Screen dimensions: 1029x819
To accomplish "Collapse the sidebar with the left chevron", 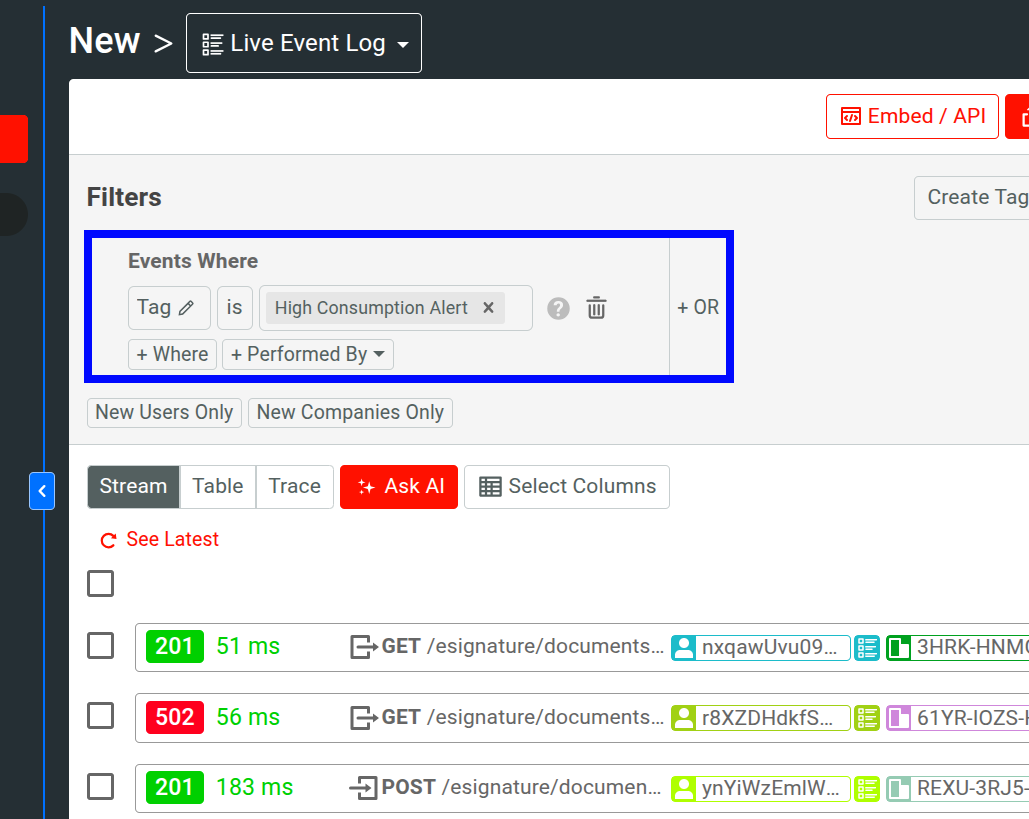I will [42, 491].
